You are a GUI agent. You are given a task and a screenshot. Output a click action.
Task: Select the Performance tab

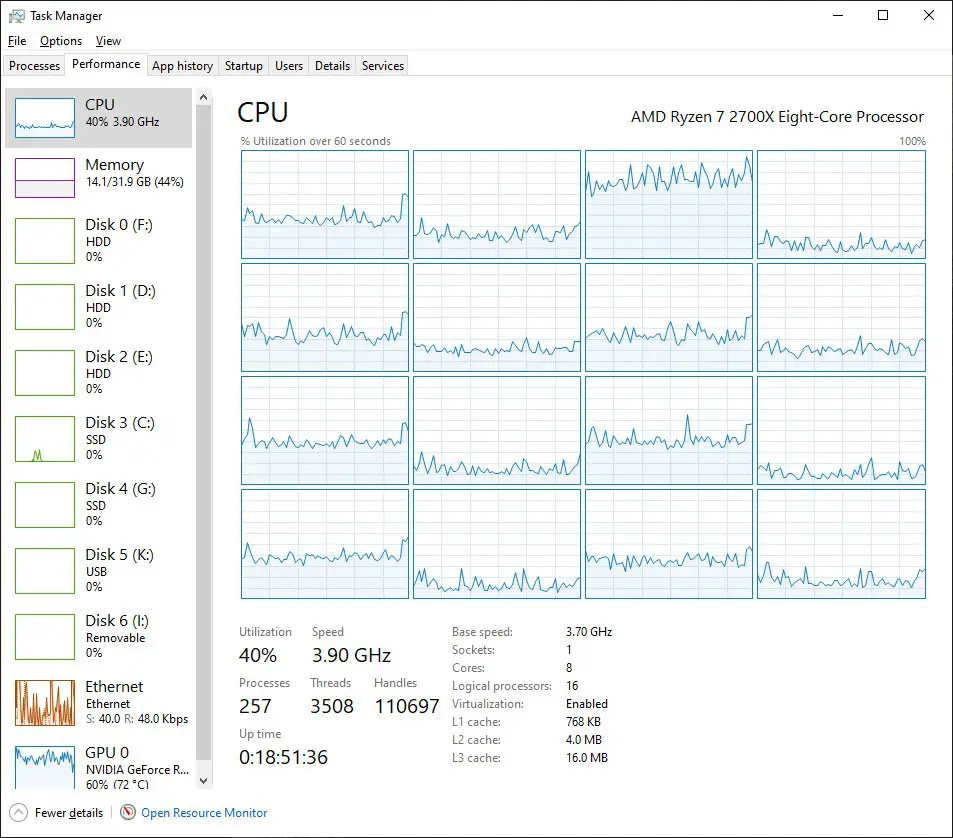(106, 64)
